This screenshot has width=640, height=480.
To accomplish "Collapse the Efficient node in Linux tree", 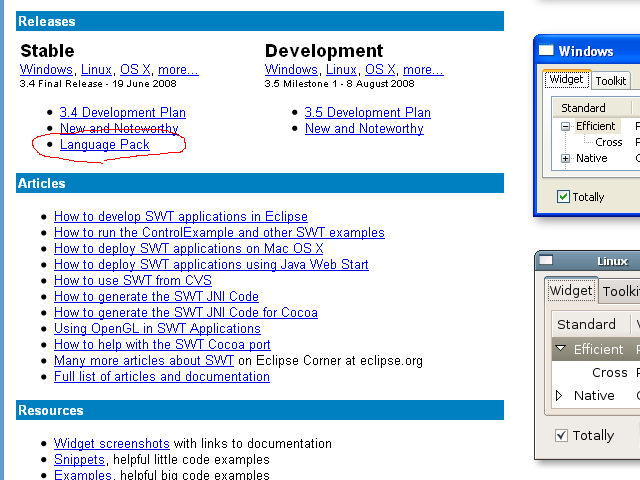I will tap(560, 349).
